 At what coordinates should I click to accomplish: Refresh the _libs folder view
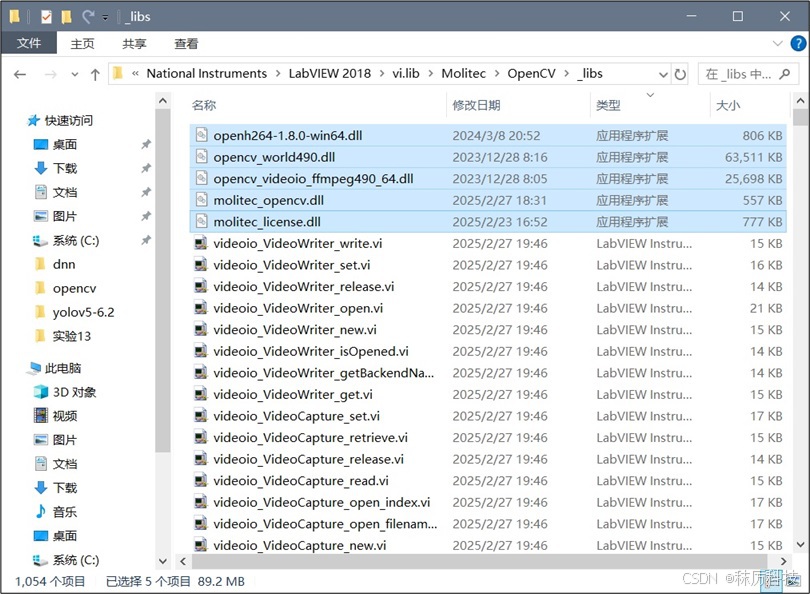[680, 74]
